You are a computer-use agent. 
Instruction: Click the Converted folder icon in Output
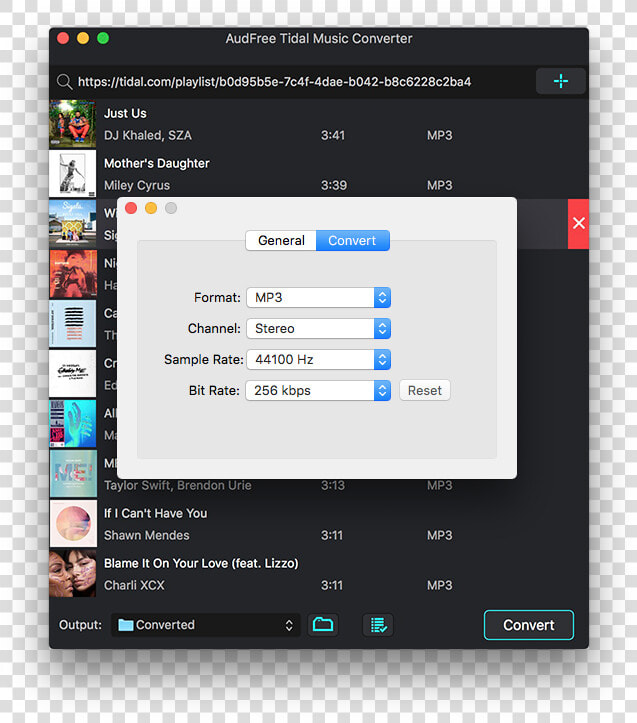coord(125,625)
